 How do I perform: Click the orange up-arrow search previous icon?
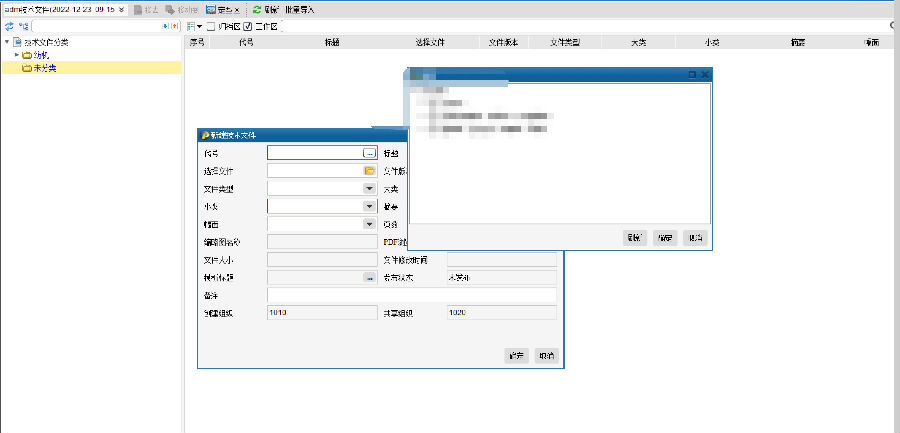click(x=172, y=26)
